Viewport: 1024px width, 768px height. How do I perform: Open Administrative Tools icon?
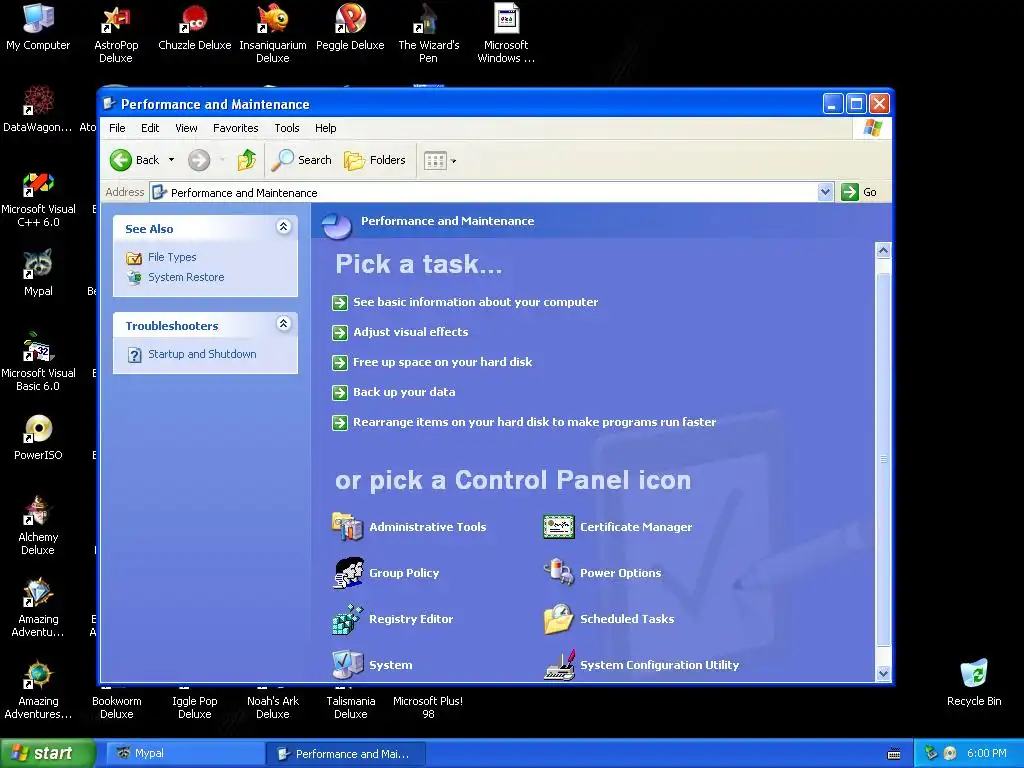(347, 526)
